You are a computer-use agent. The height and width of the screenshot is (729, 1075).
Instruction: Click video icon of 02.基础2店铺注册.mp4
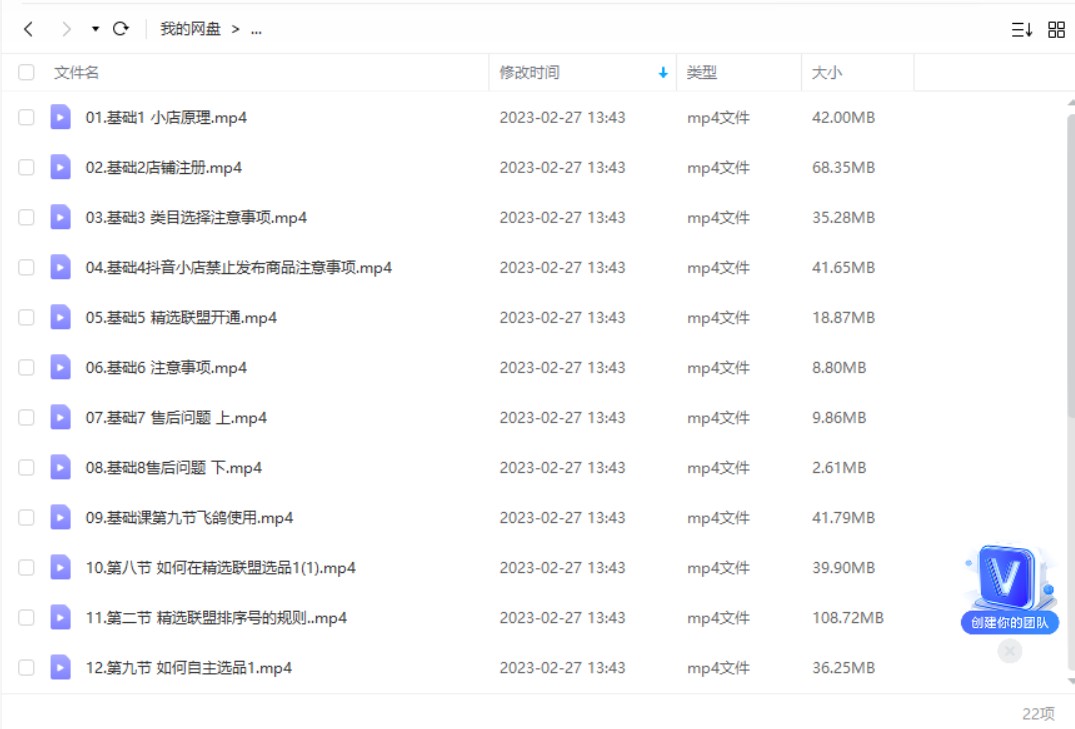tap(60, 167)
